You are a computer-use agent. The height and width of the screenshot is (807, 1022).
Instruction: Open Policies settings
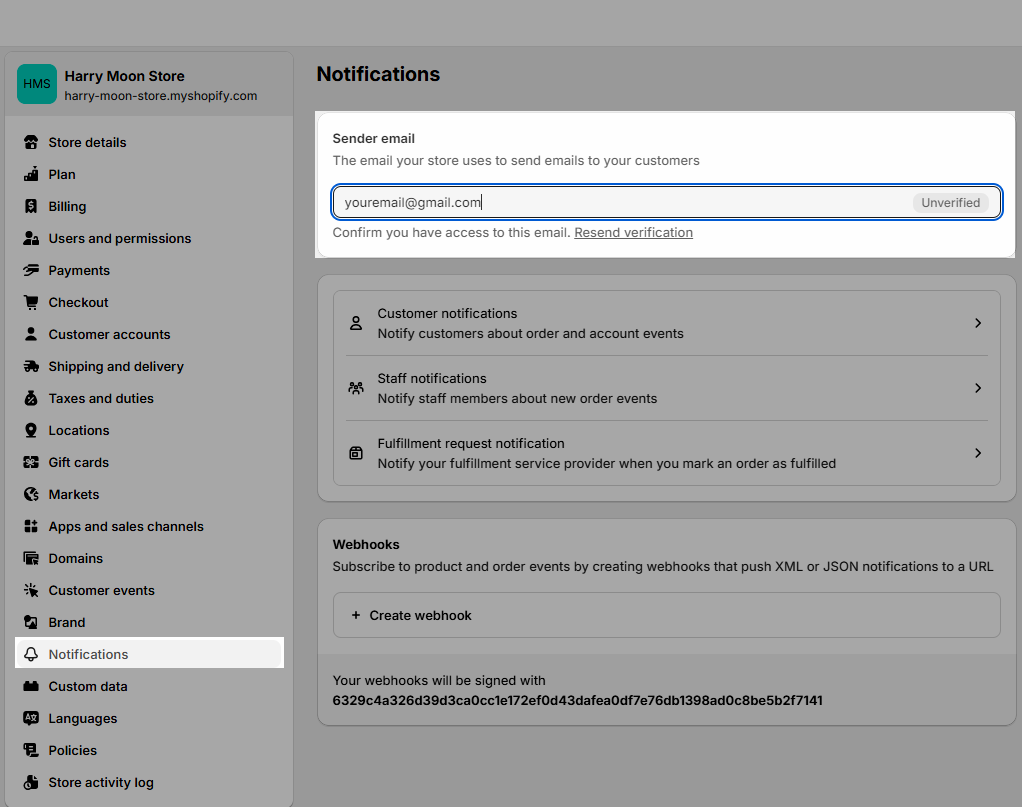click(149, 750)
